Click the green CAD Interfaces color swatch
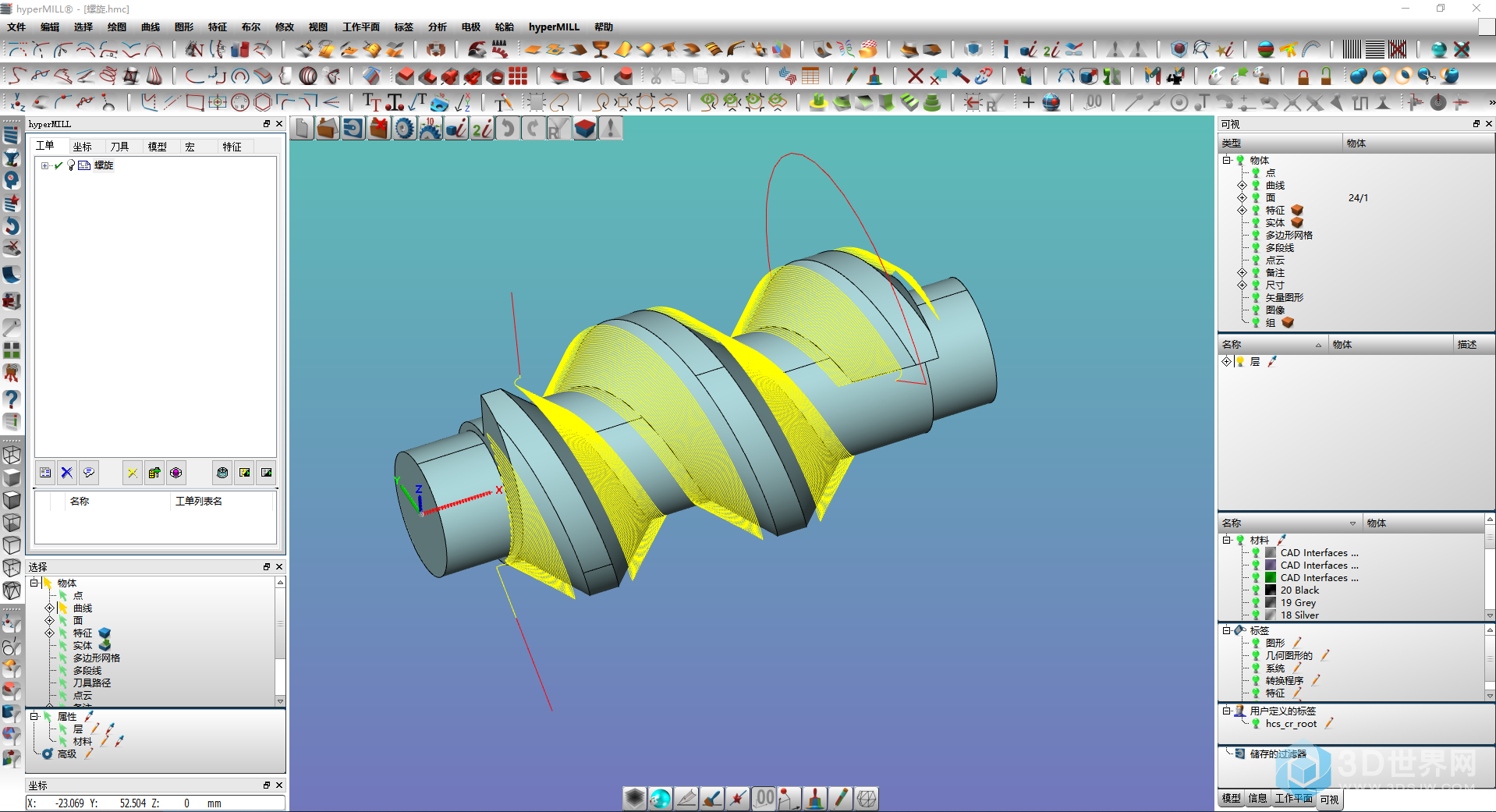Screen dimensions: 1496x812 1271,578
